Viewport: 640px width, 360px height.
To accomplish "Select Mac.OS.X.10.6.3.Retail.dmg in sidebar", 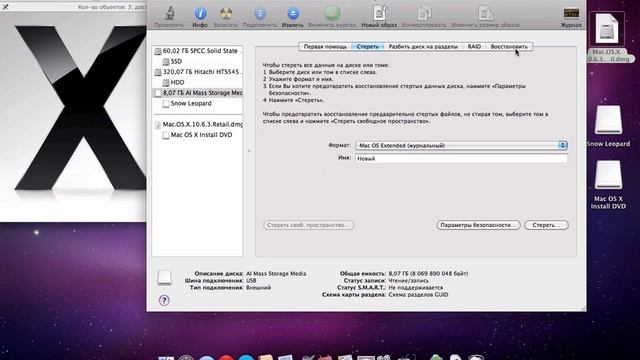I will (x=198, y=124).
